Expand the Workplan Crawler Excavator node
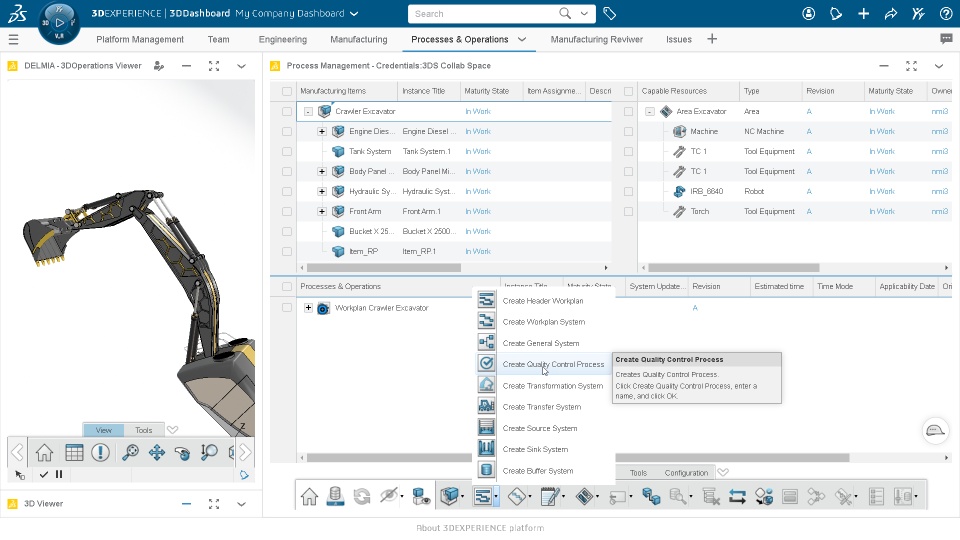960x540 pixels. point(308,307)
